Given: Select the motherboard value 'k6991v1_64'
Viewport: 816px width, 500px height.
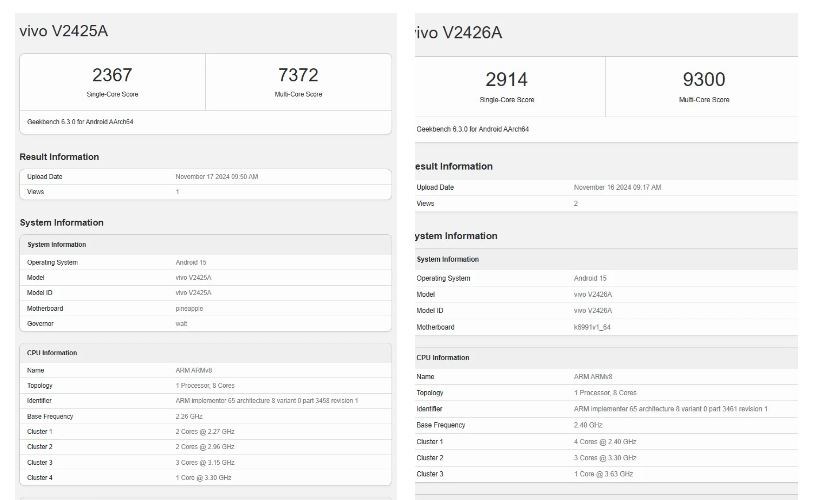Looking at the screenshot, I should (x=592, y=327).
